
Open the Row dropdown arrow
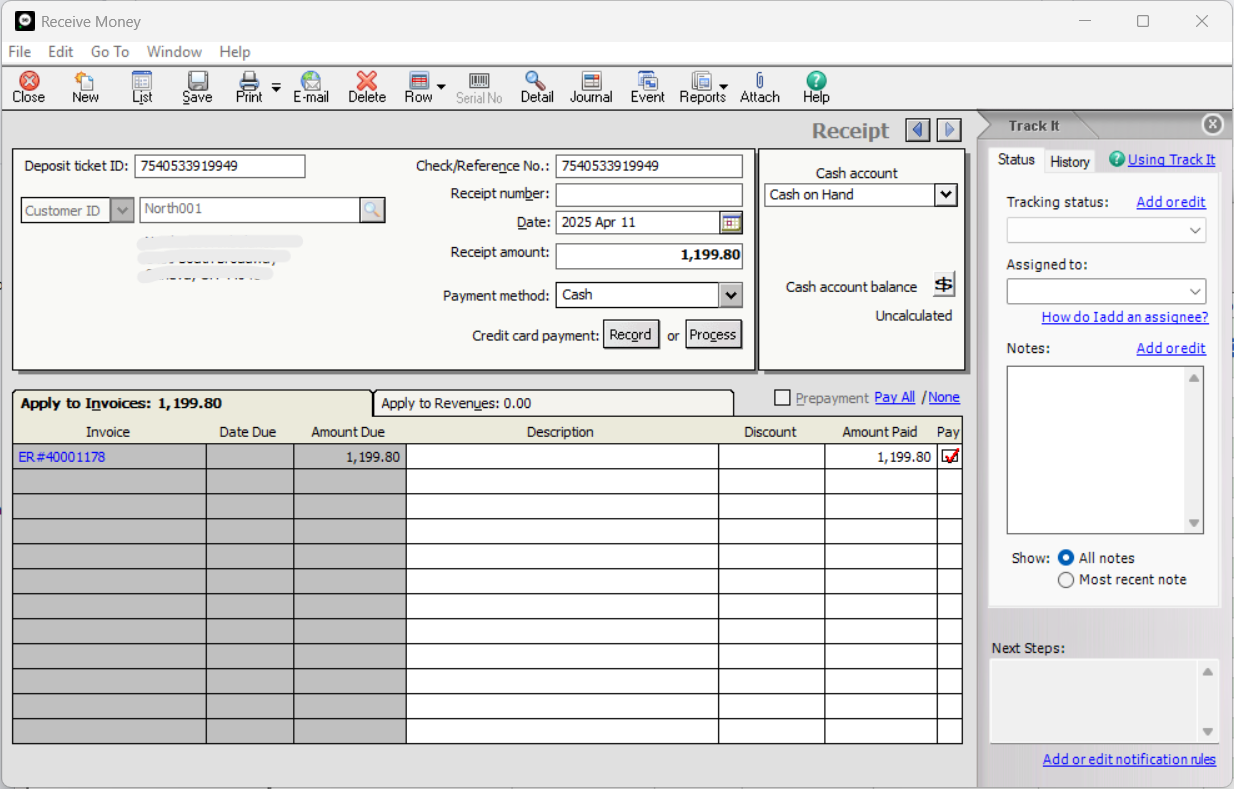tap(441, 87)
